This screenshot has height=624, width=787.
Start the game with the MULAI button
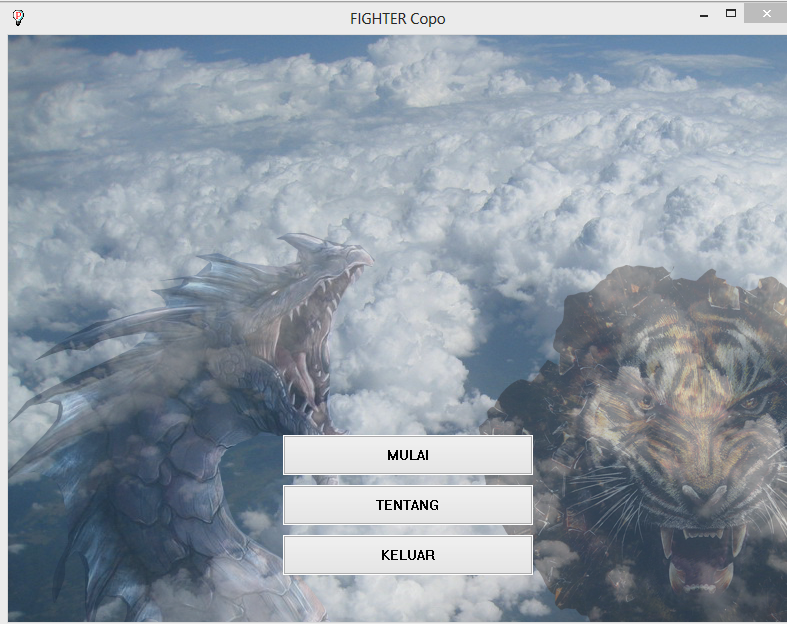[408, 455]
